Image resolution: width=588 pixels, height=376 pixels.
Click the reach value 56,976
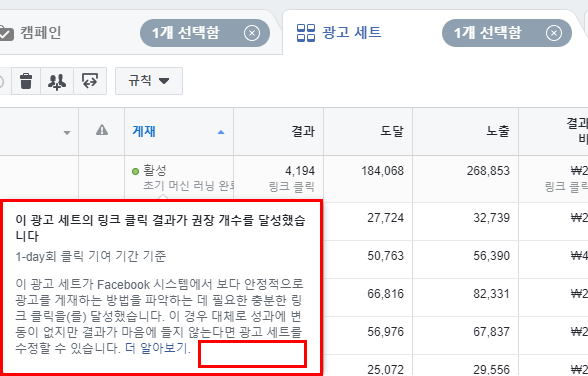[x=386, y=332]
